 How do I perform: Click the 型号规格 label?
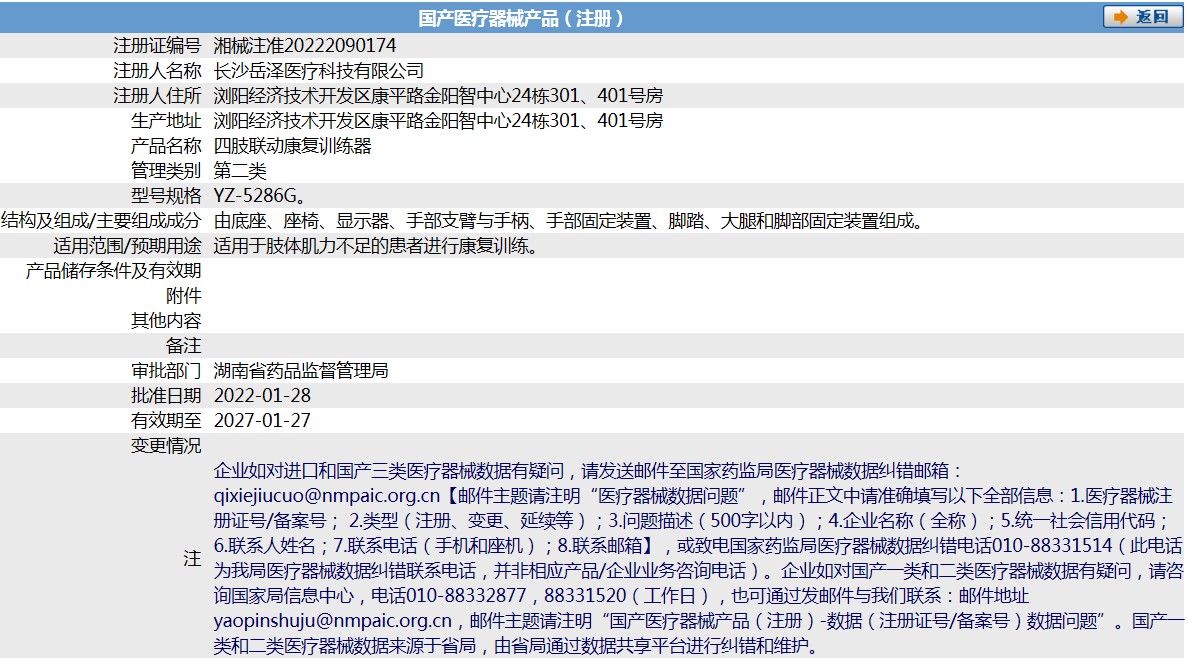click(x=166, y=195)
